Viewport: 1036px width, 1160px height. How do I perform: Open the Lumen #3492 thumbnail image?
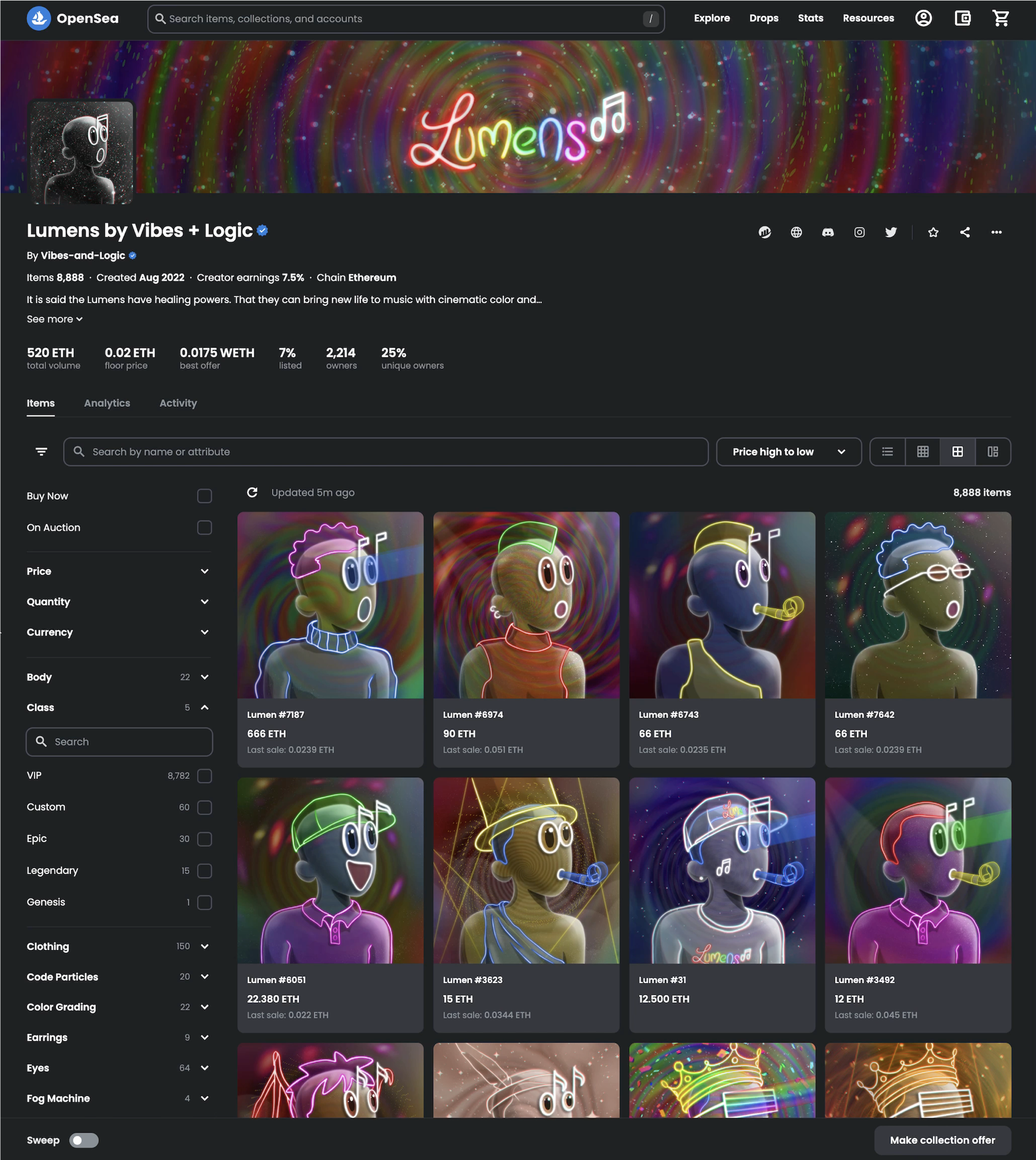tap(918, 871)
